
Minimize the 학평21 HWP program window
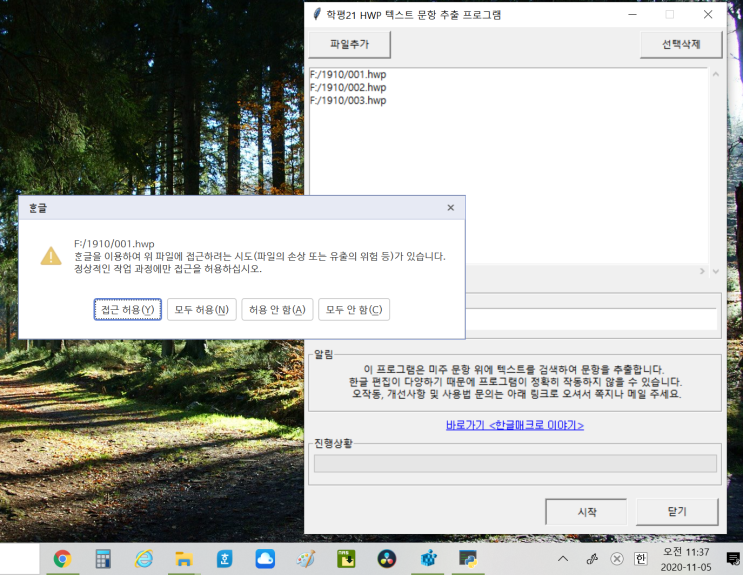[x=632, y=15]
